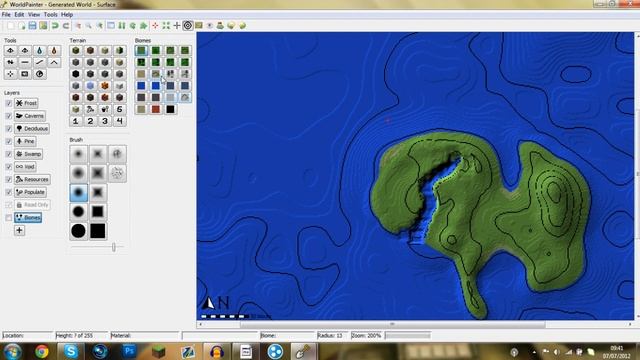Image resolution: width=640 pixels, height=360 pixels.
Task: Click the "Radius: 13" status bar text
Action: click(330, 336)
